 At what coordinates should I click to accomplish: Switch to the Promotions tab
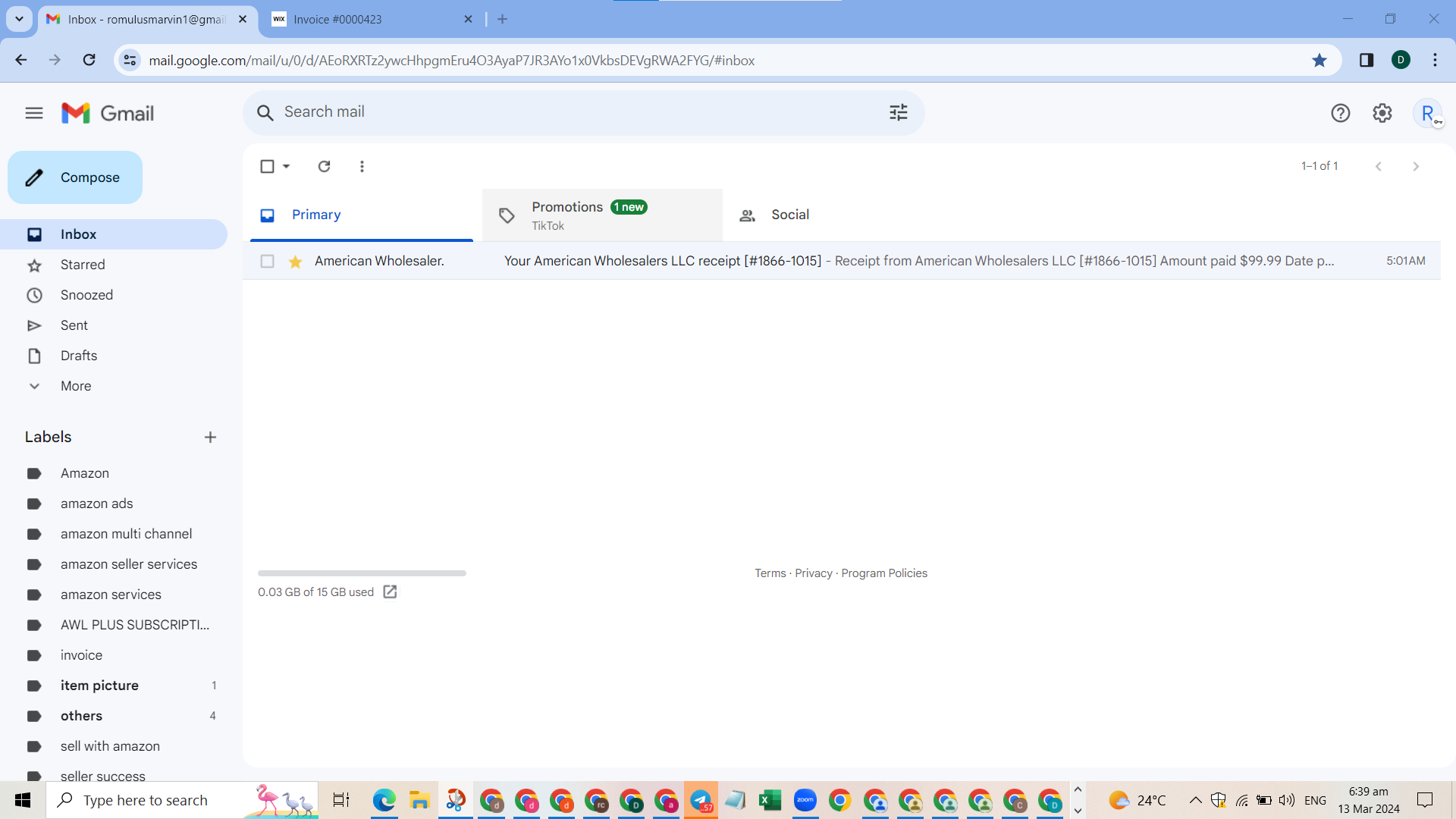pyautogui.click(x=602, y=215)
